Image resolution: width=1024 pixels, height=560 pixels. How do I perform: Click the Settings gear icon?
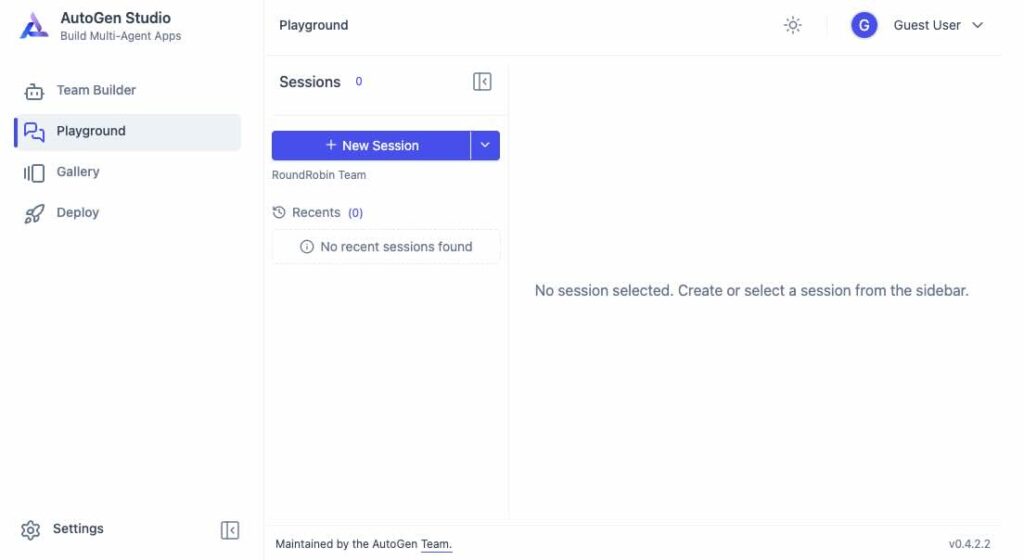(30, 530)
